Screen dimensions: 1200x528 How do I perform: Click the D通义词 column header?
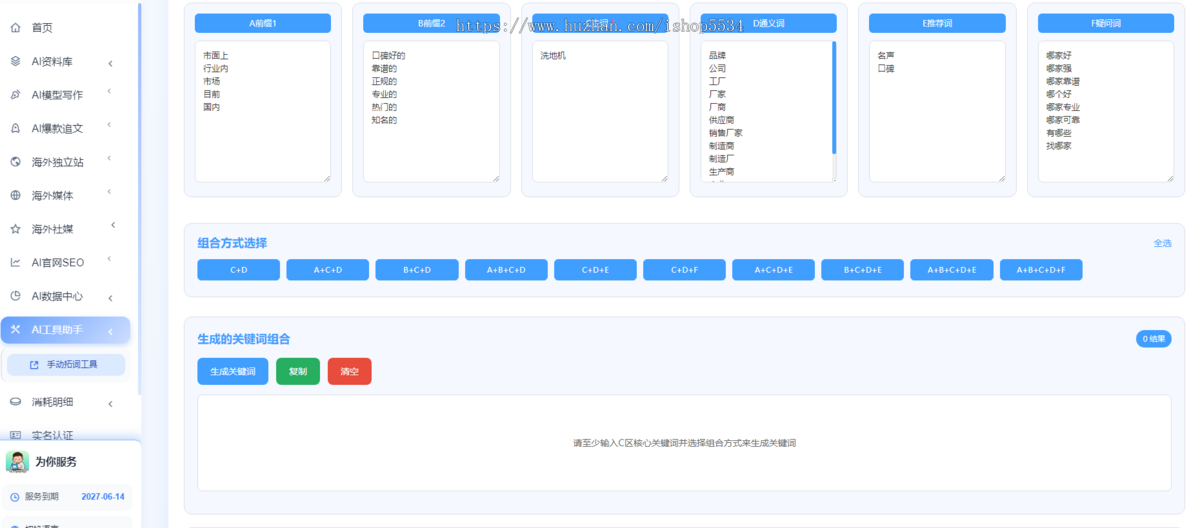pyautogui.click(x=768, y=22)
